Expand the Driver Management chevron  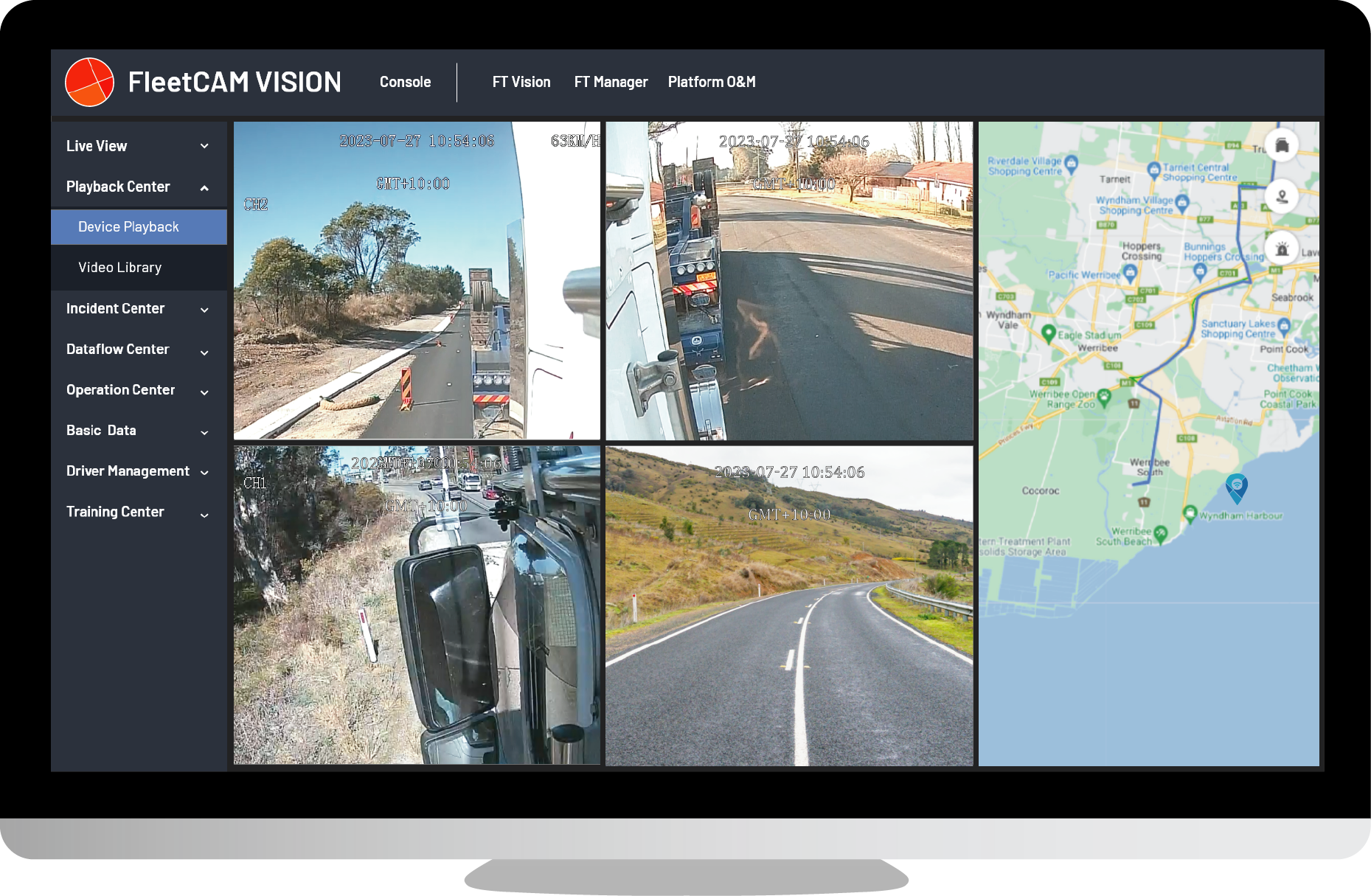coord(204,472)
